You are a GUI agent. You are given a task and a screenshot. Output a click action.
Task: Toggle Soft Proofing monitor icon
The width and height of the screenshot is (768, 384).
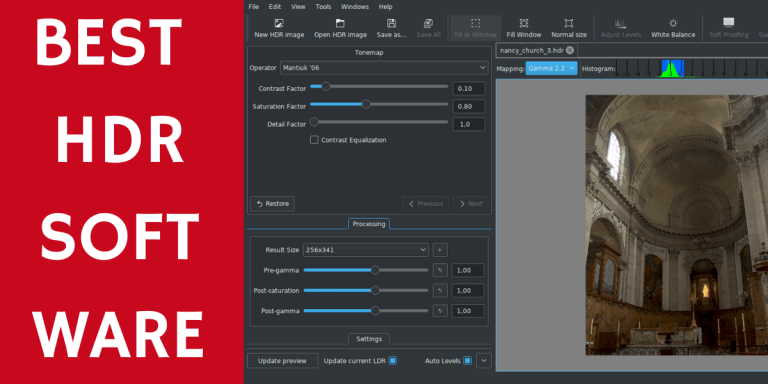(x=729, y=23)
